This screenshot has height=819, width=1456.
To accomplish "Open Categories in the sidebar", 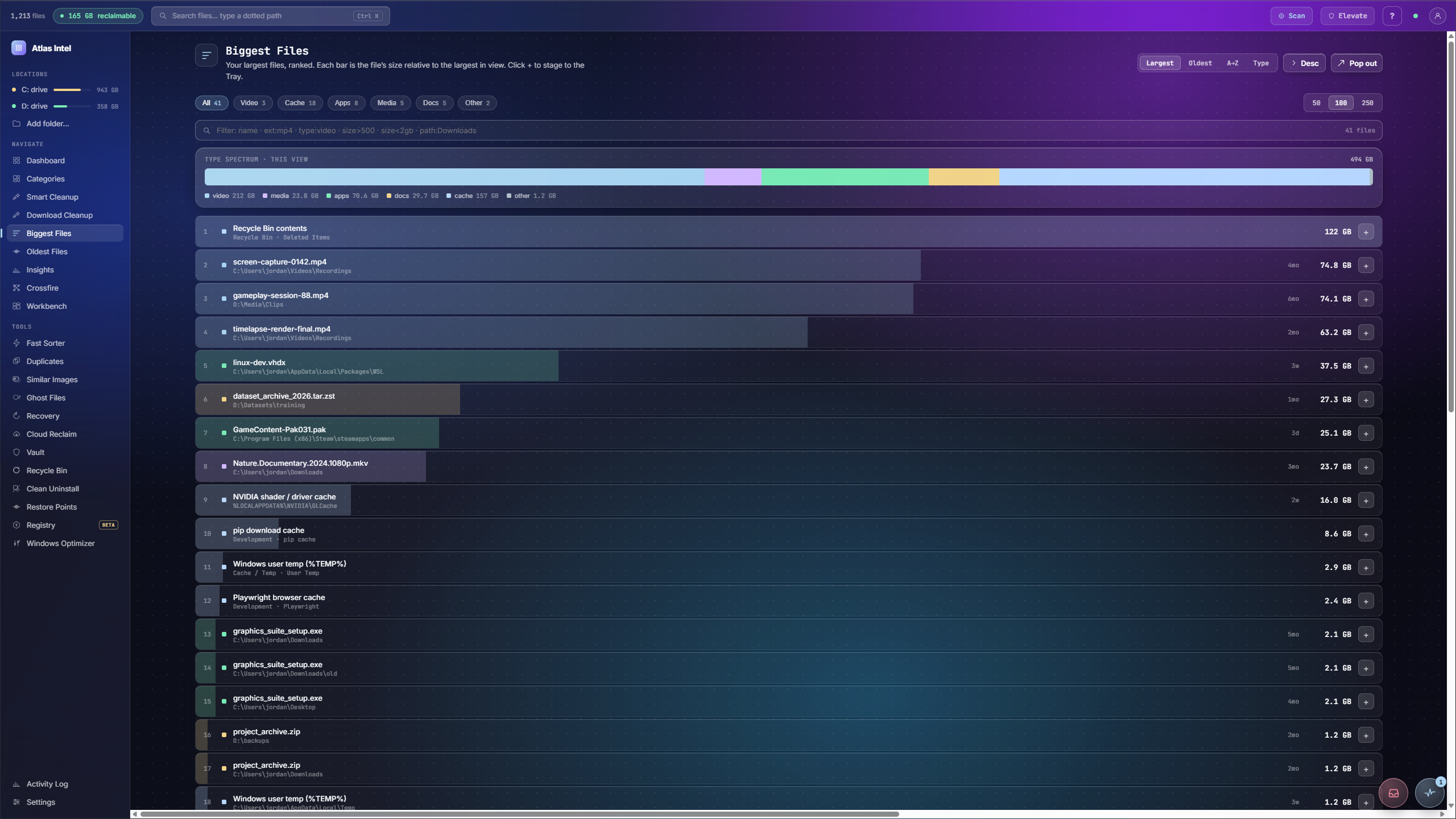I will [65, 179].
